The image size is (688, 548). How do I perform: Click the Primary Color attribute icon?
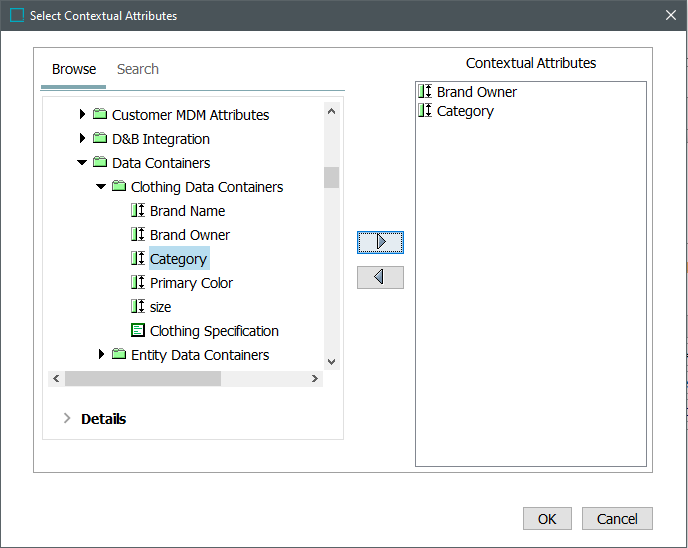[138, 283]
